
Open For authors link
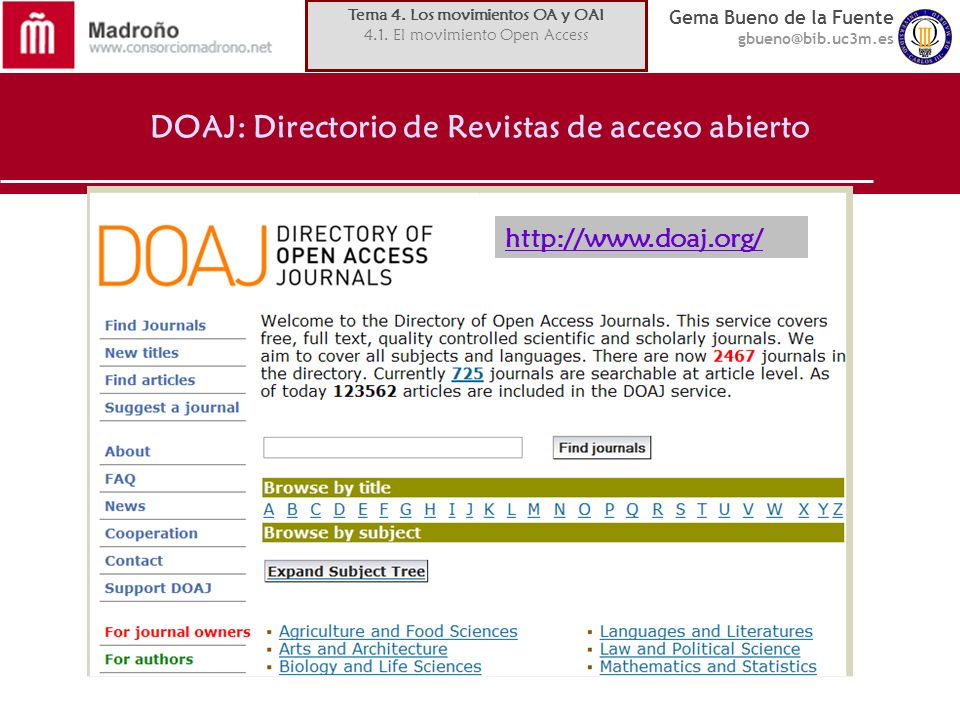click(x=149, y=659)
